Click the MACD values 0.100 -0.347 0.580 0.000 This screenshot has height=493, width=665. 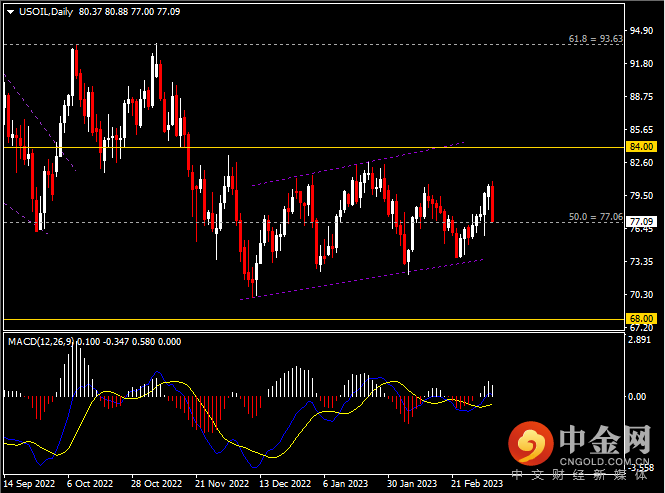tap(129, 342)
